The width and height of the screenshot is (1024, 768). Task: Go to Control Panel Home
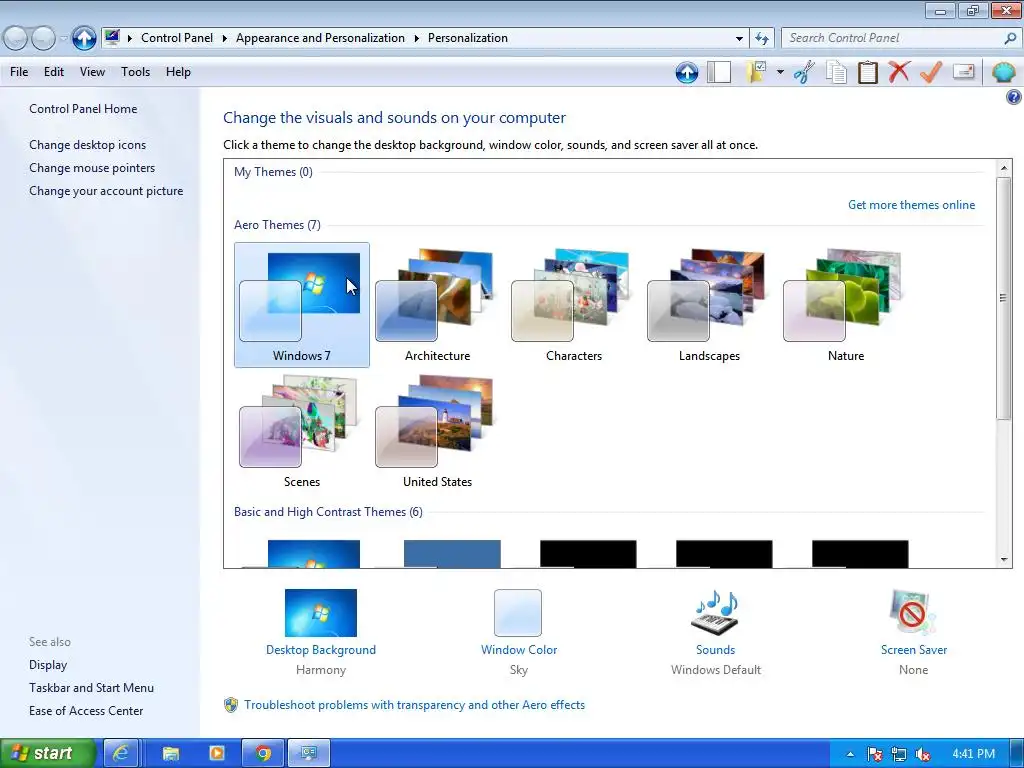(x=83, y=109)
